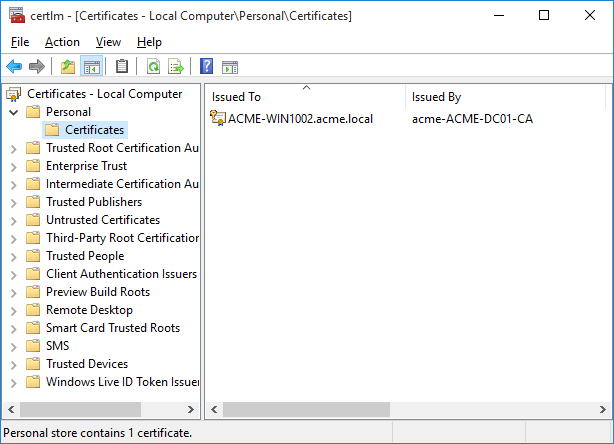Toggle Show/Hide Console Tree toolbar icon

[x=91, y=67]
